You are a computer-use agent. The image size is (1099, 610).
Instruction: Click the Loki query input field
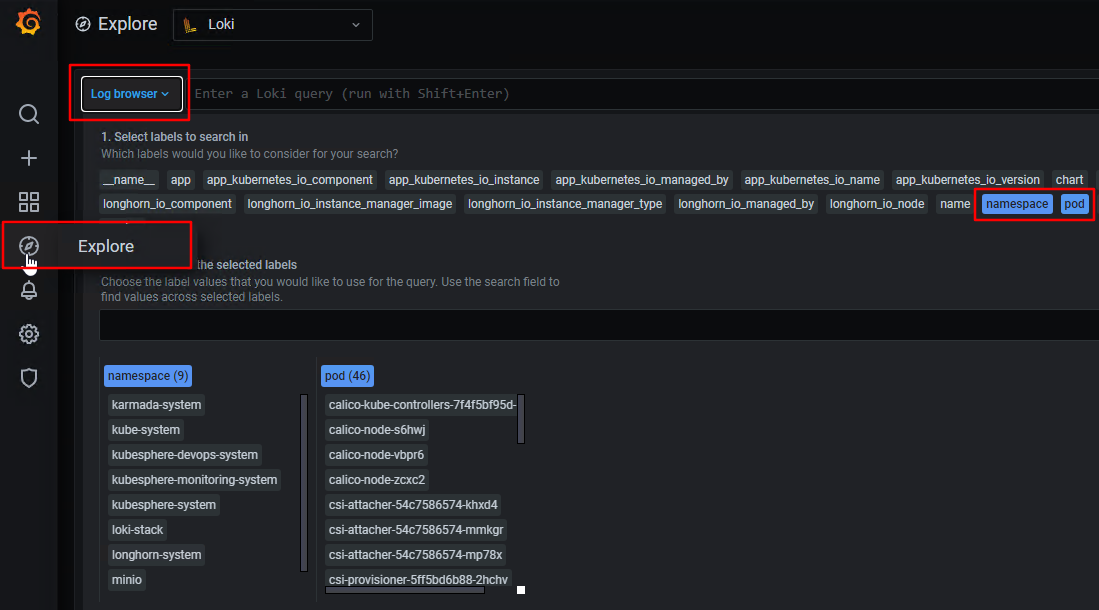coord(600,93)
